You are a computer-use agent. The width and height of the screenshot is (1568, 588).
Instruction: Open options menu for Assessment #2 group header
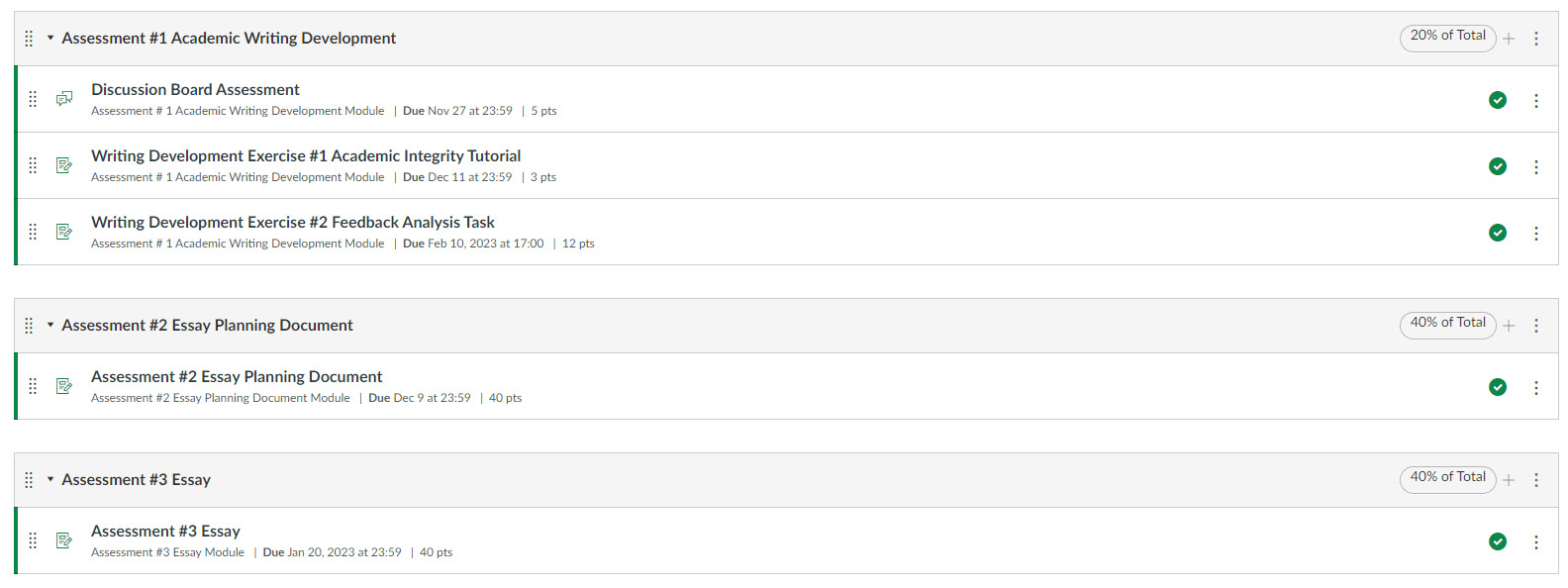click(1536, 326)
